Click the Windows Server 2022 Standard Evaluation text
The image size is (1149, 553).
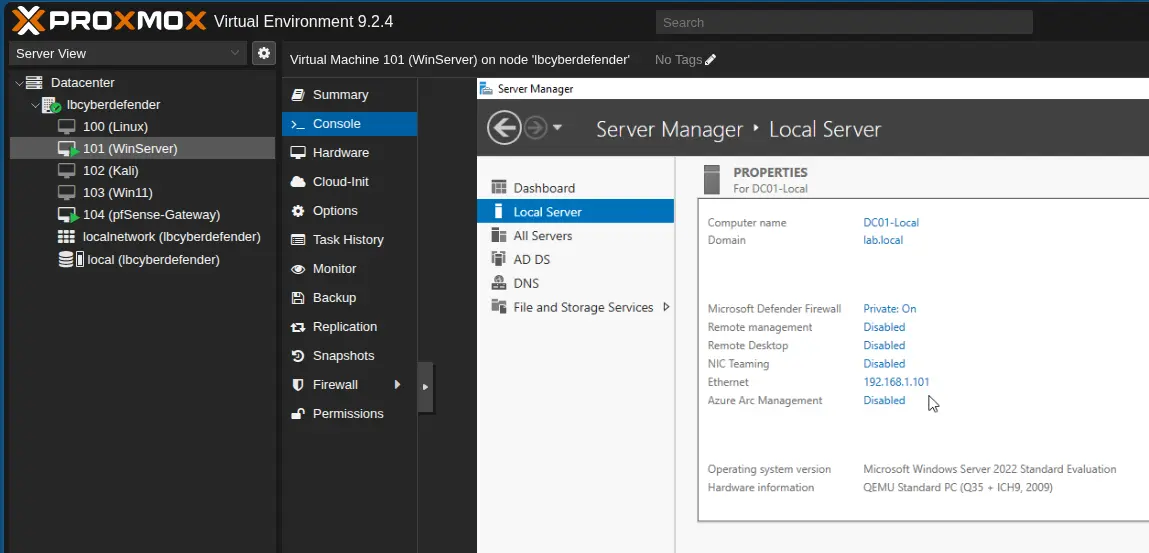989,470
